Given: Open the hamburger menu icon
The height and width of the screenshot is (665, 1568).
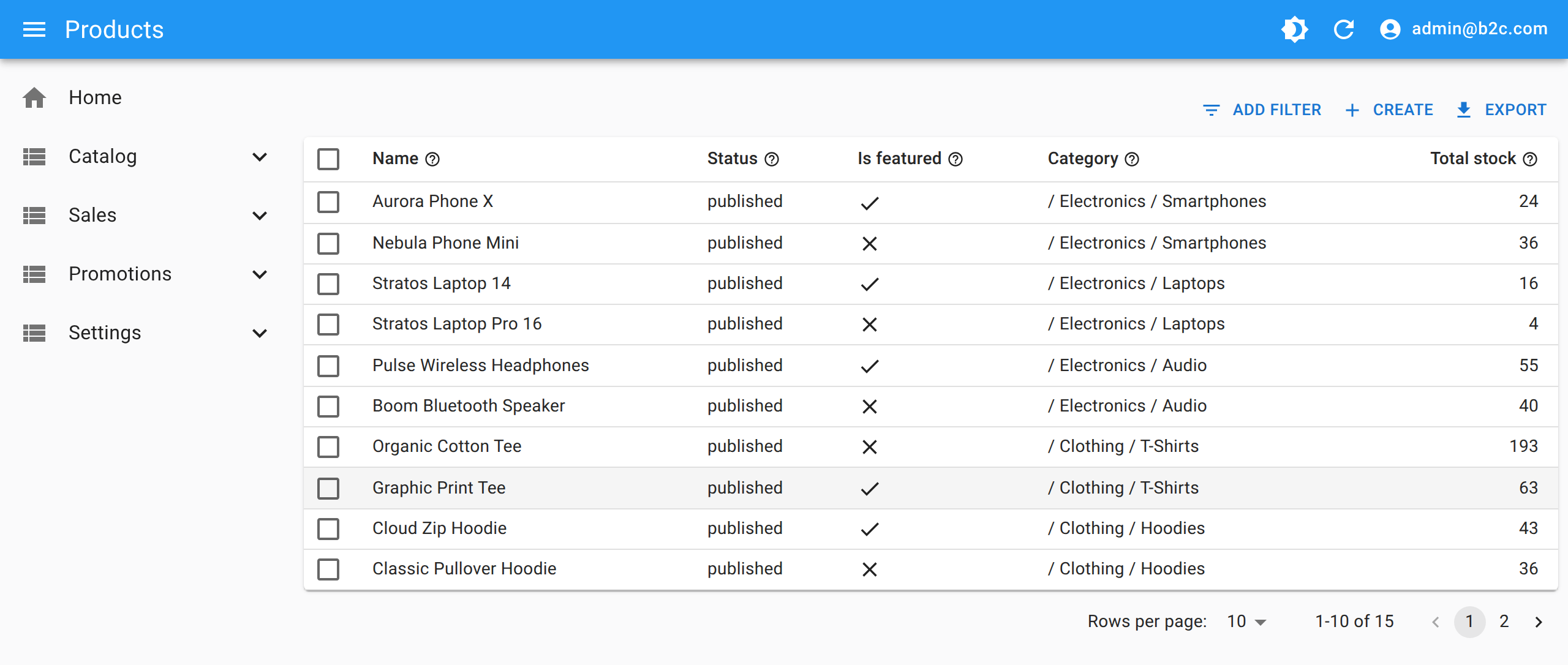Looking at the screenshot, I should click(34, 29).
